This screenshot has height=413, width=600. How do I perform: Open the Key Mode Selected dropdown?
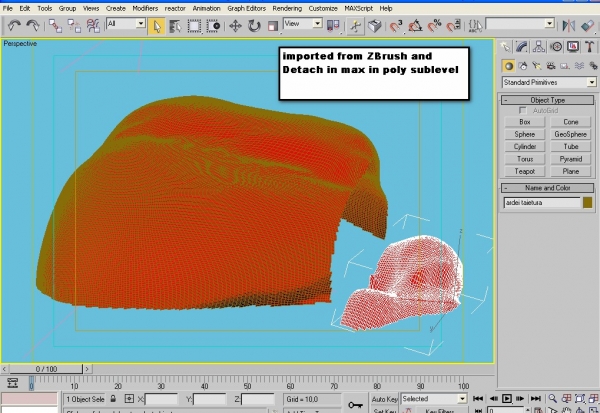tap(434, 399)
